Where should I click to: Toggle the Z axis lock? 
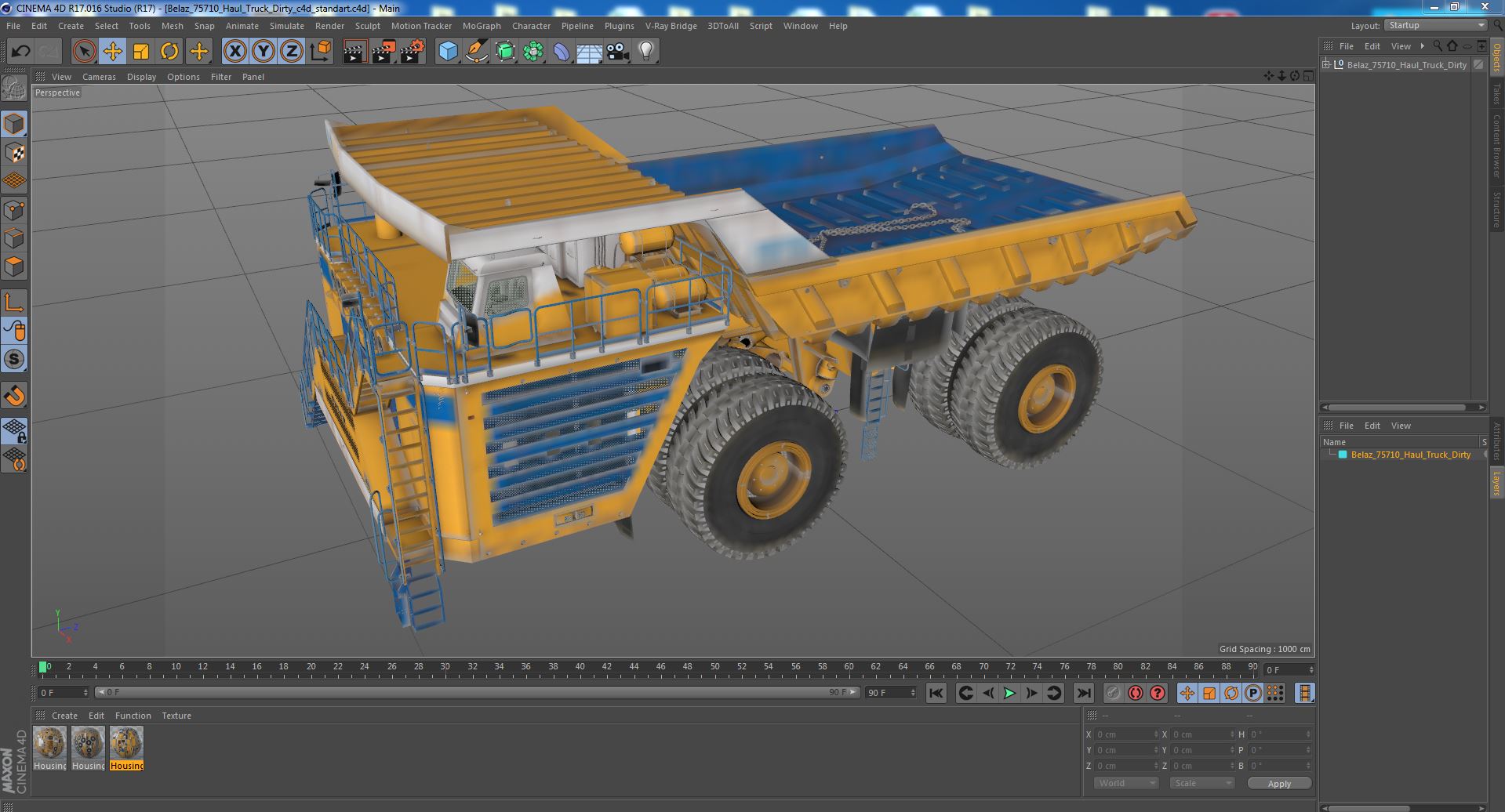[292, 52]
